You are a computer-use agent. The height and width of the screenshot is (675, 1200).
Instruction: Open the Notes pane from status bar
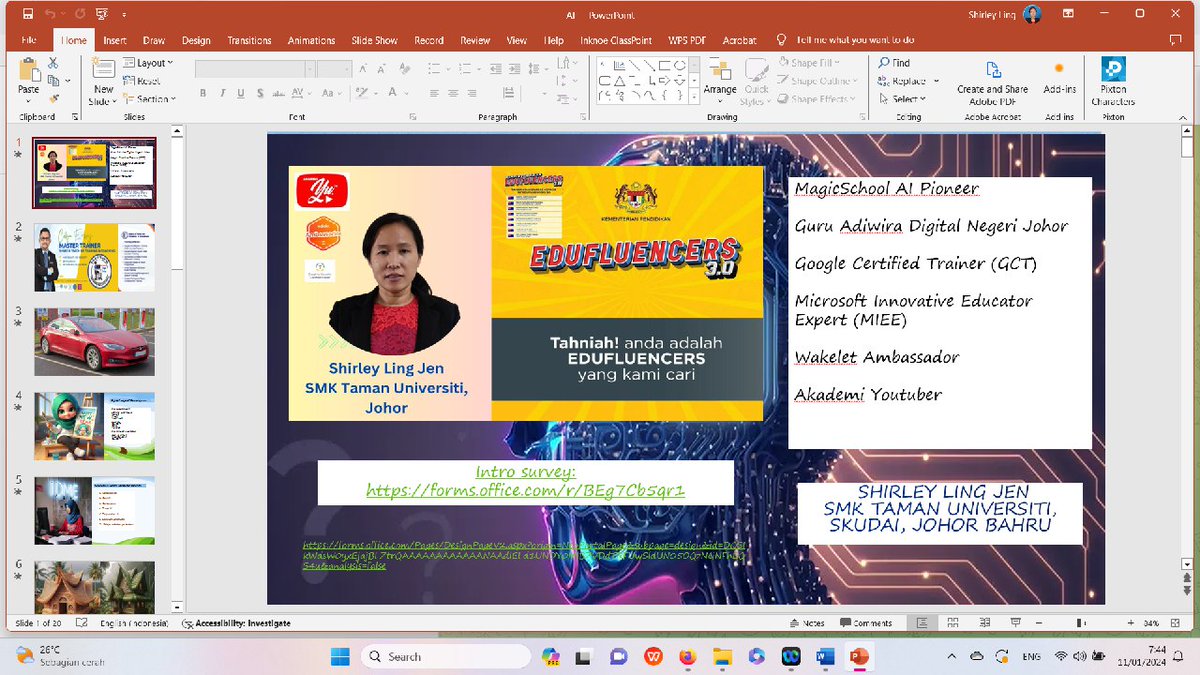click(808, 623)
